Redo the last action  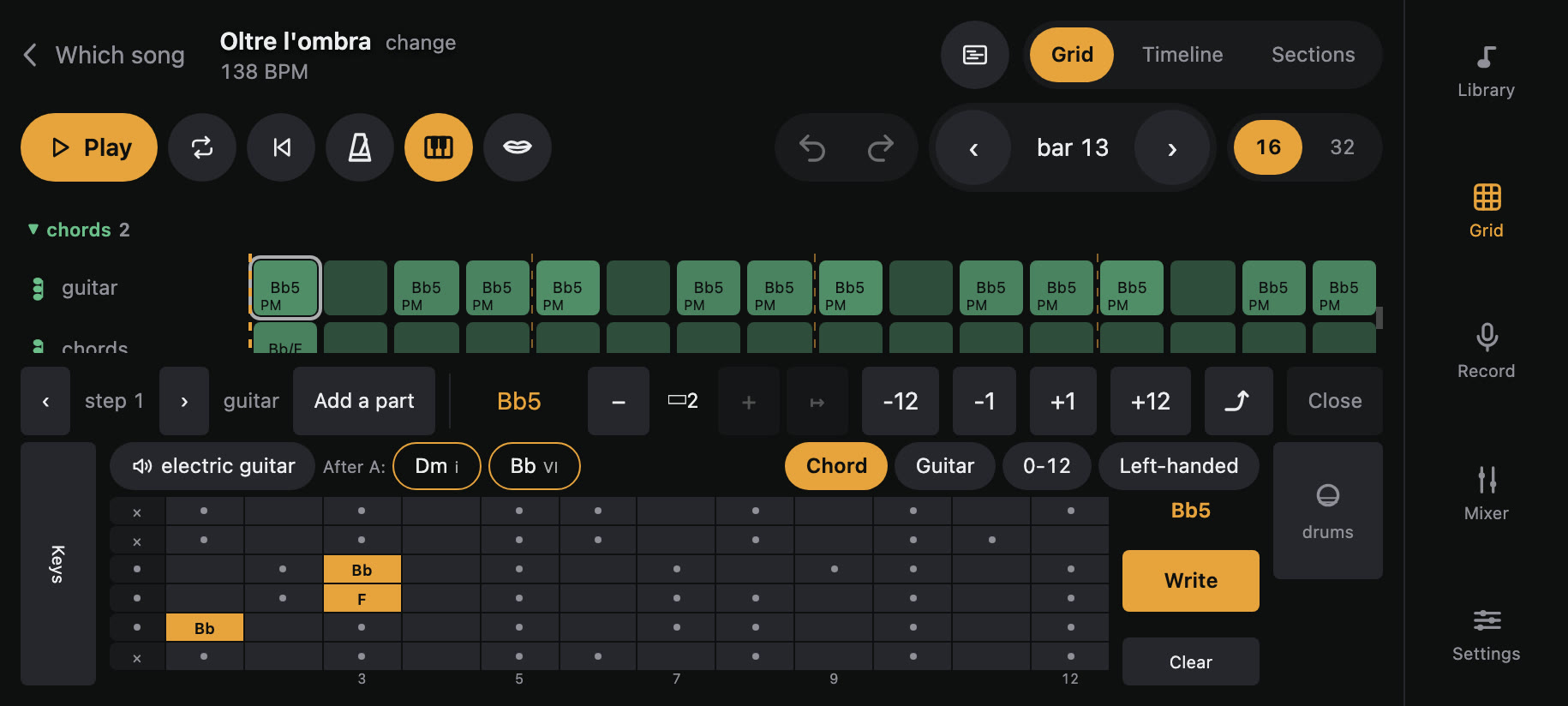(881, 147)
